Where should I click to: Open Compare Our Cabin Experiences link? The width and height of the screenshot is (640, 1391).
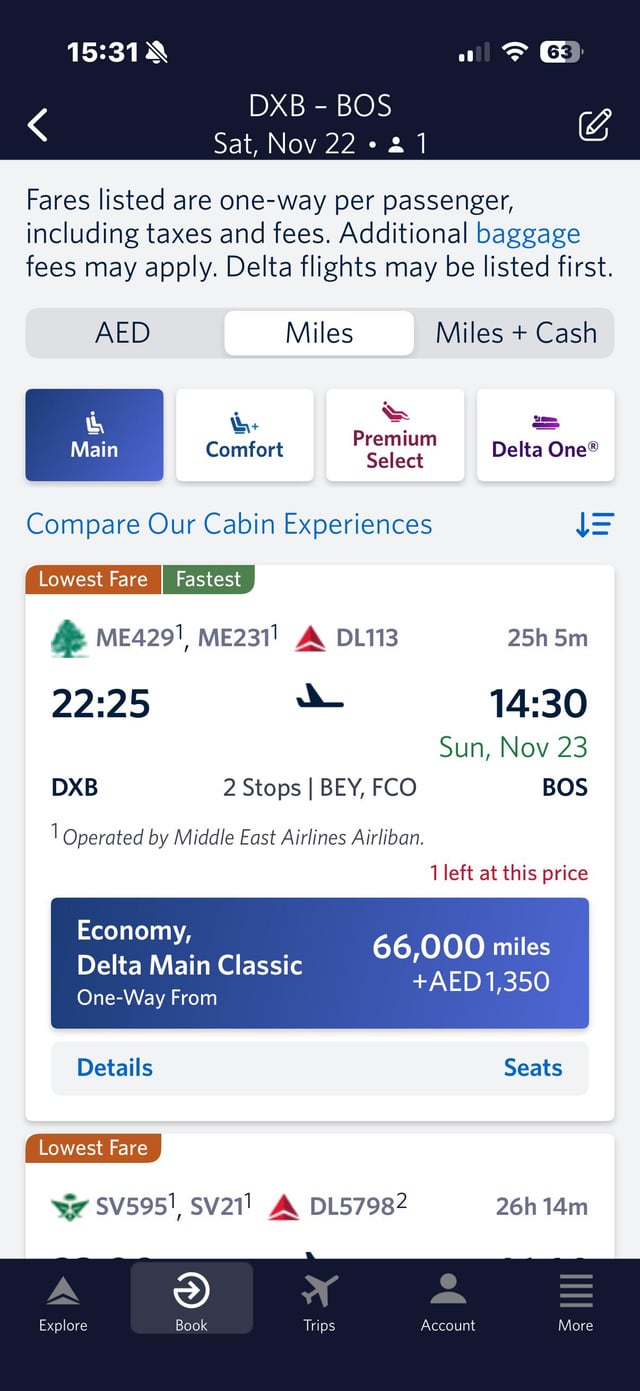[x=229, y=524]
